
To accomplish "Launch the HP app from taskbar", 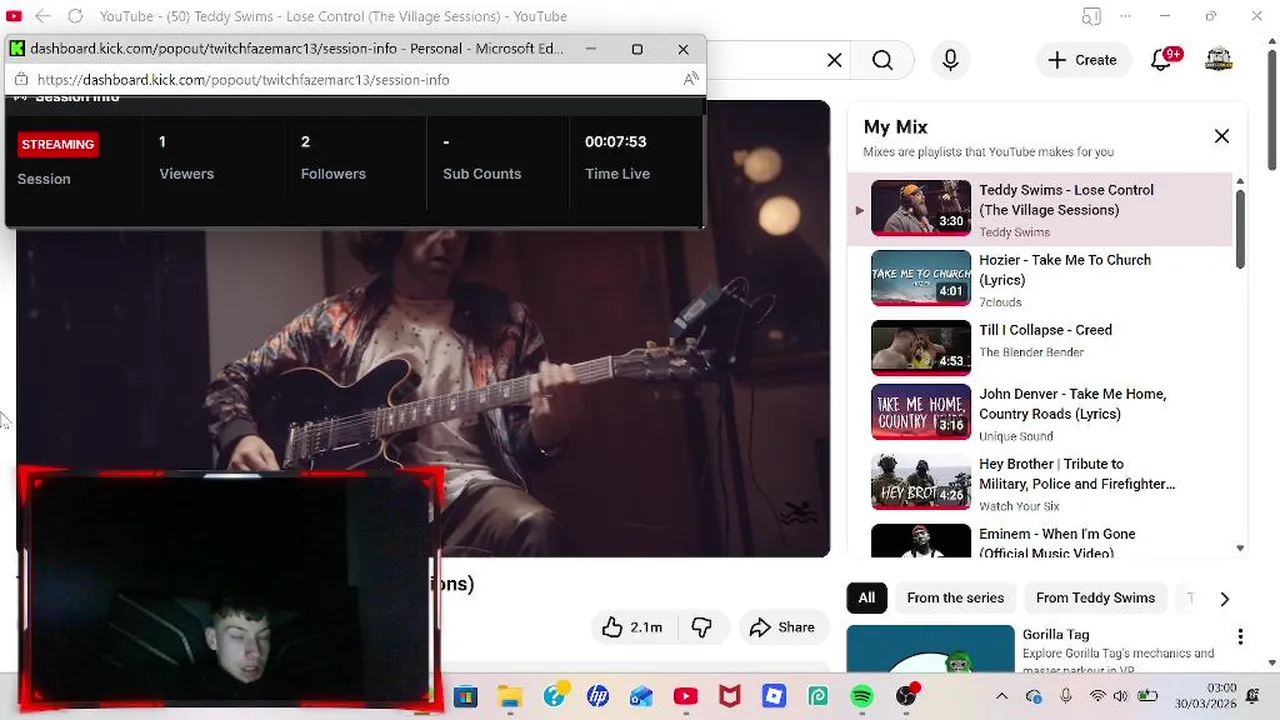I will click(x=598, y=696).
